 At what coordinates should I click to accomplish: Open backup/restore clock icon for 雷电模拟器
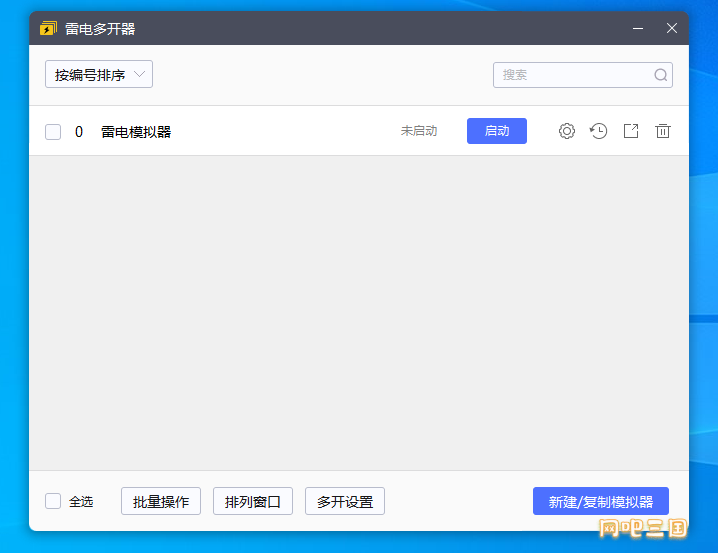(x=598, y=131)
